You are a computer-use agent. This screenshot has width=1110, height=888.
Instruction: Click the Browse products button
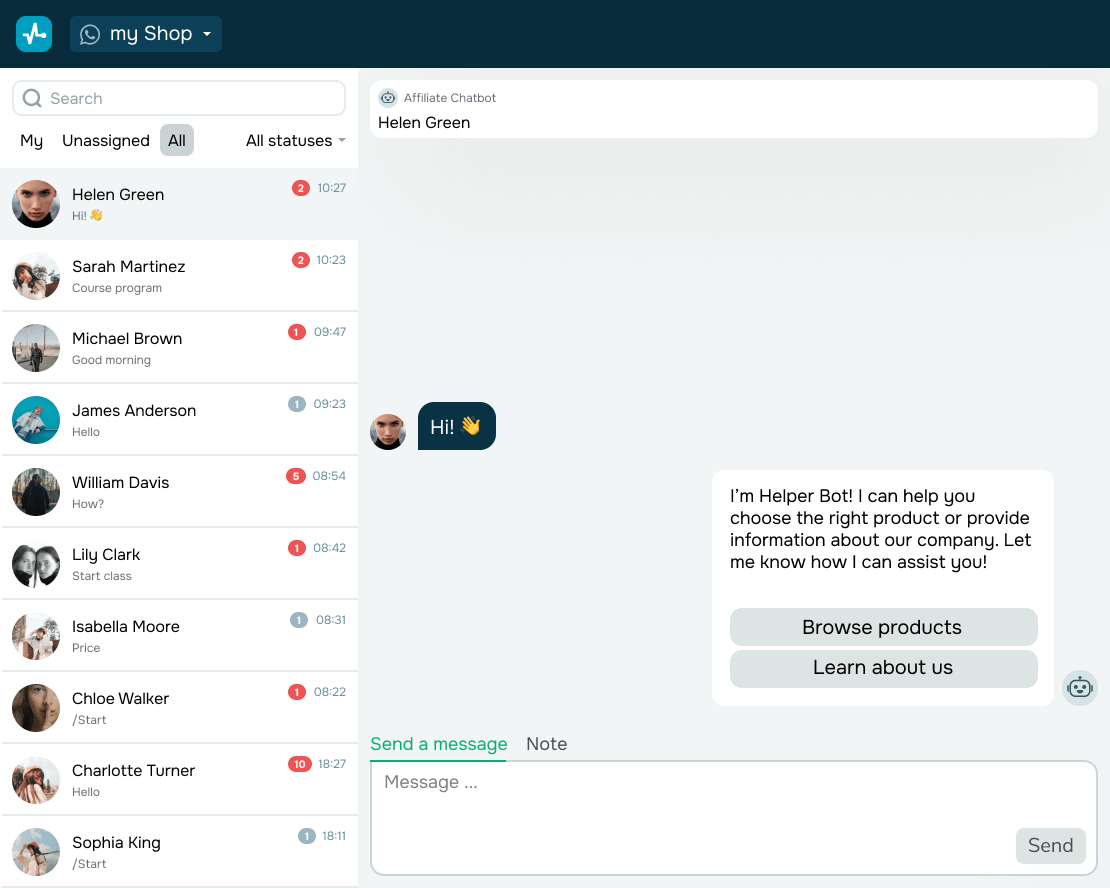coord(883,627)
